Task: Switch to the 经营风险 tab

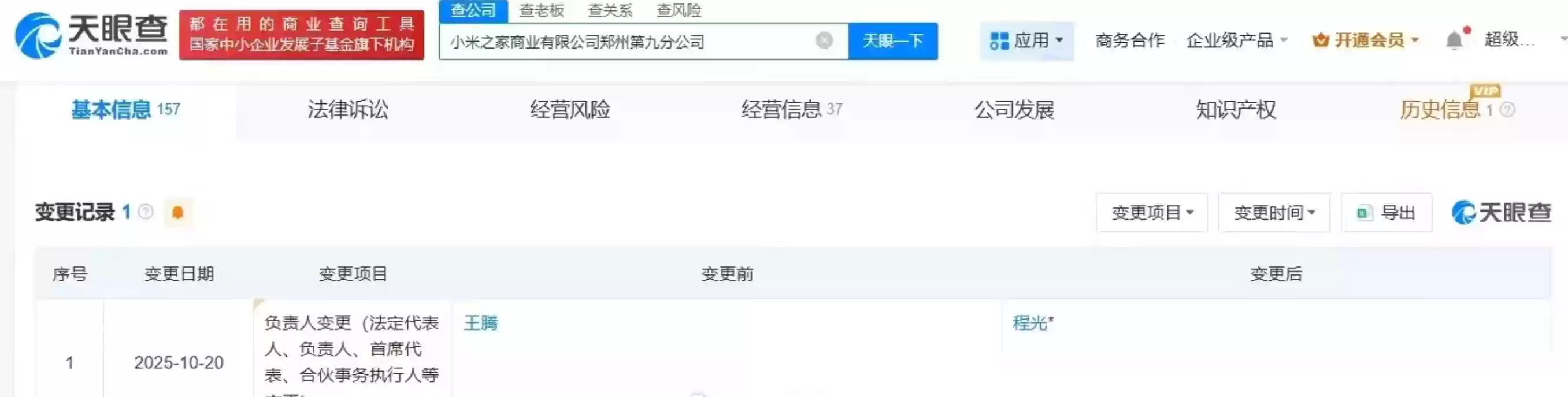Action: [570, 110]
